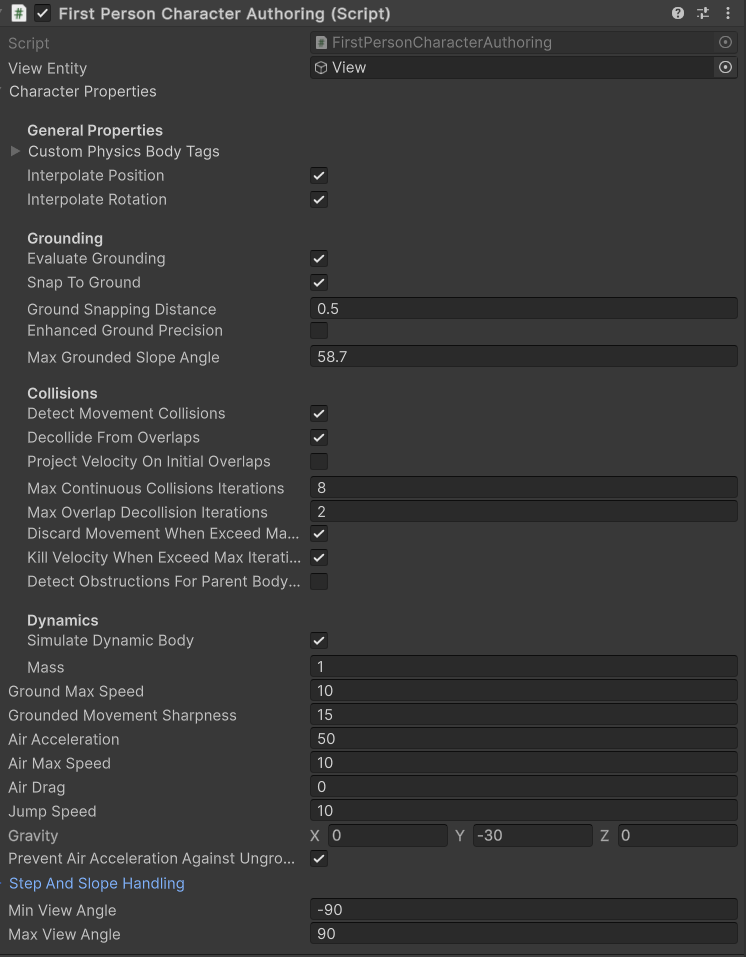Open the component presets icon
Screen dimensions: 746x957
click(x=703, y=14)
